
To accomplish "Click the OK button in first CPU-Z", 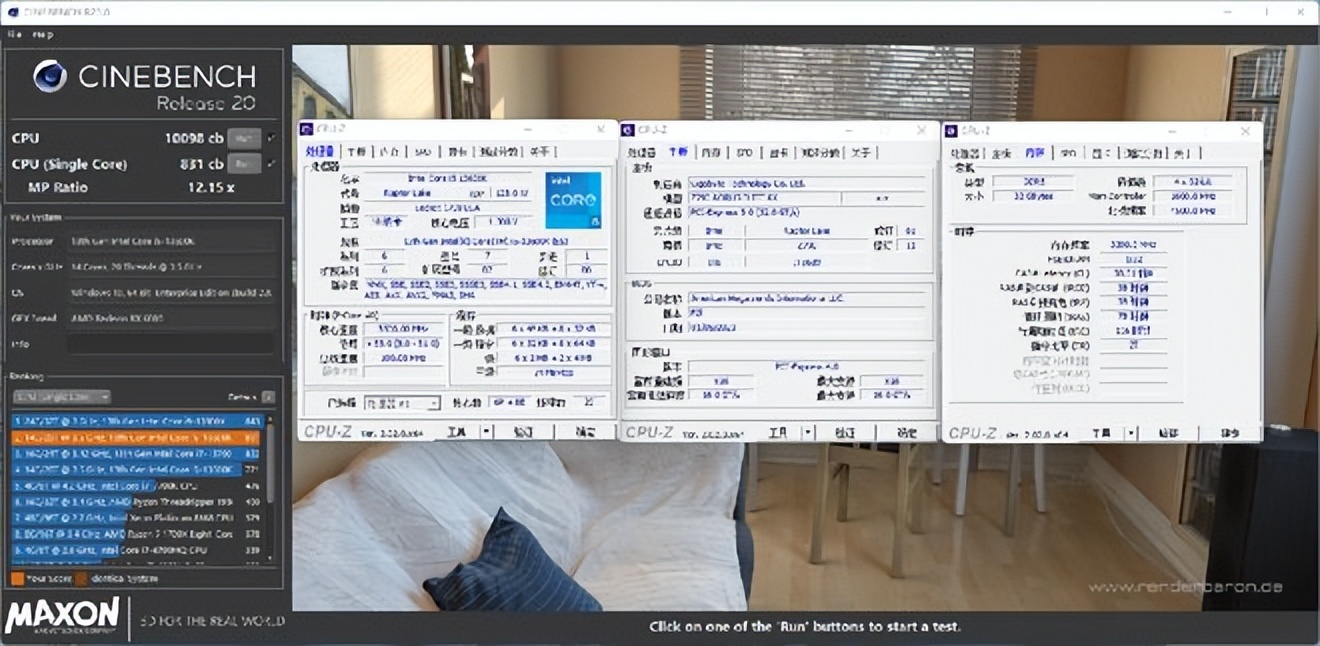I will [585, 431].
